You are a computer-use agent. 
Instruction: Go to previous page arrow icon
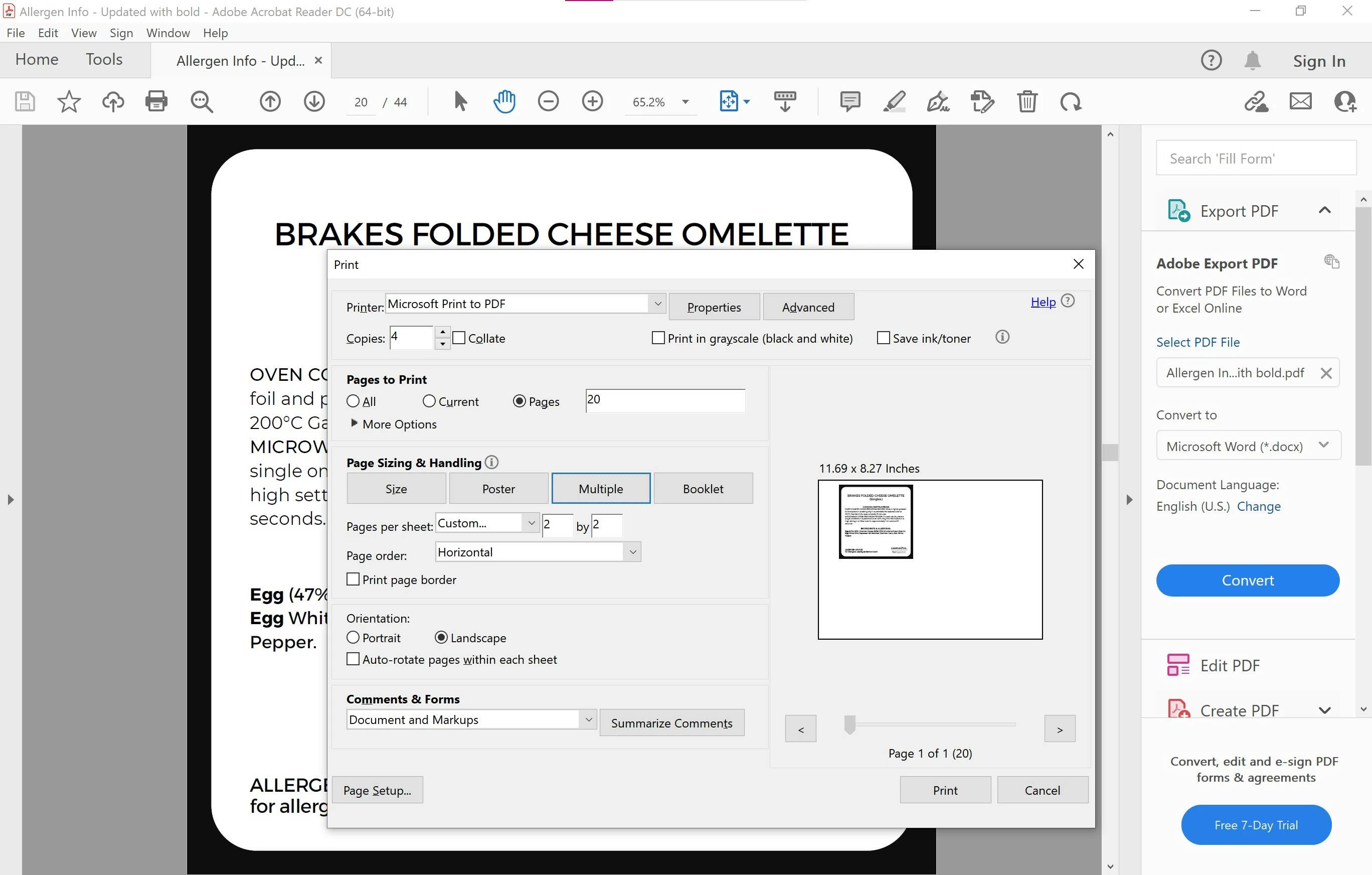tap(270, 101)
